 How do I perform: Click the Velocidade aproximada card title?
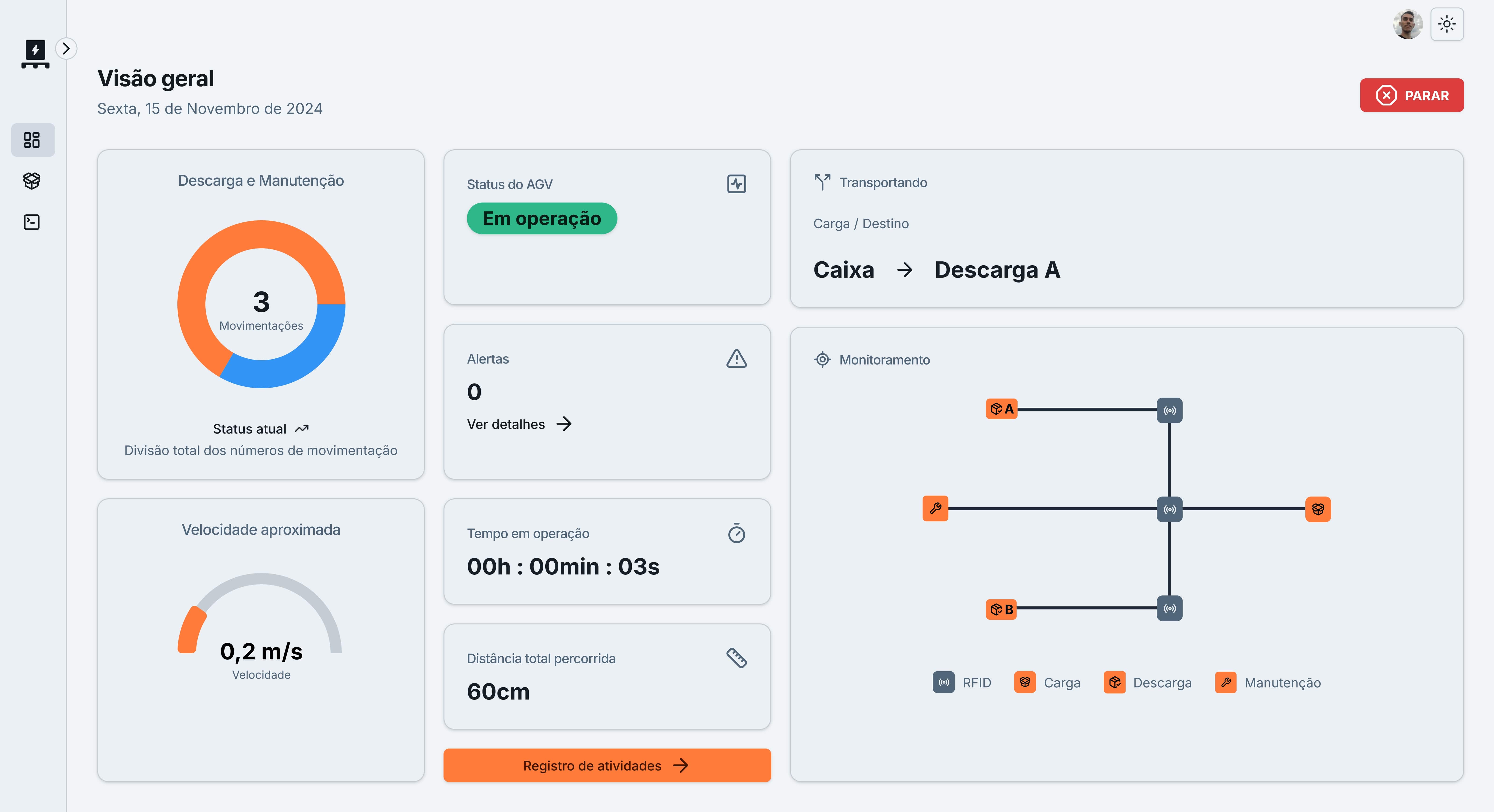point(261,530)
